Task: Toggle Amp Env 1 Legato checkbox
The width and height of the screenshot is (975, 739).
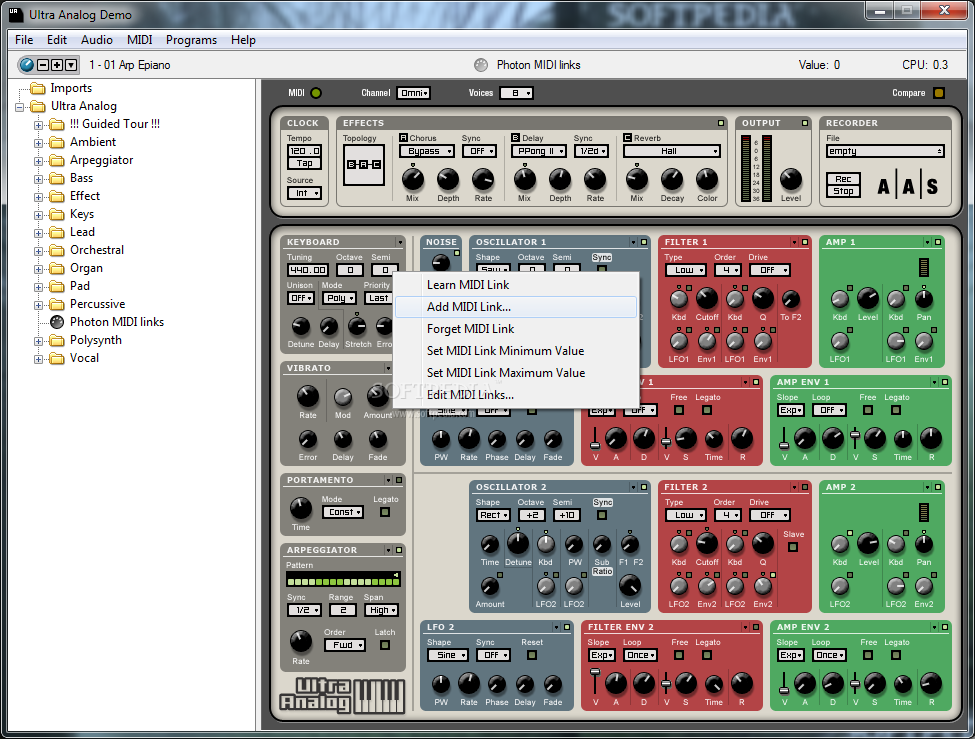Action: pos(895,410)
